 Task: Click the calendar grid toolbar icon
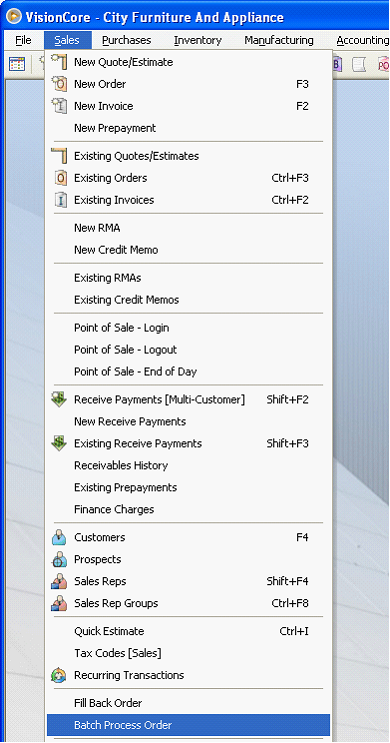[17, 64]
